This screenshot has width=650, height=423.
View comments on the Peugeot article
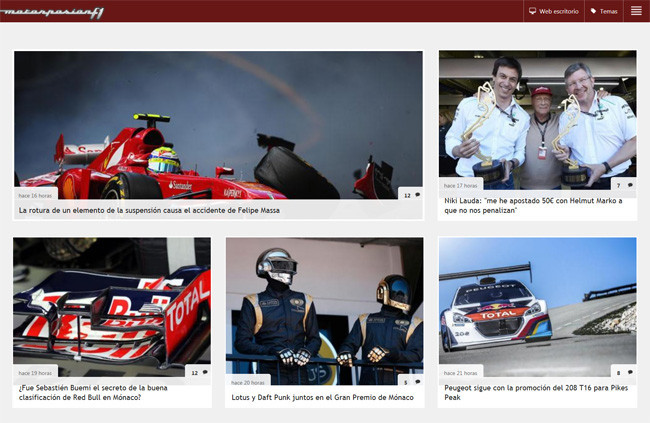(624, 372)
